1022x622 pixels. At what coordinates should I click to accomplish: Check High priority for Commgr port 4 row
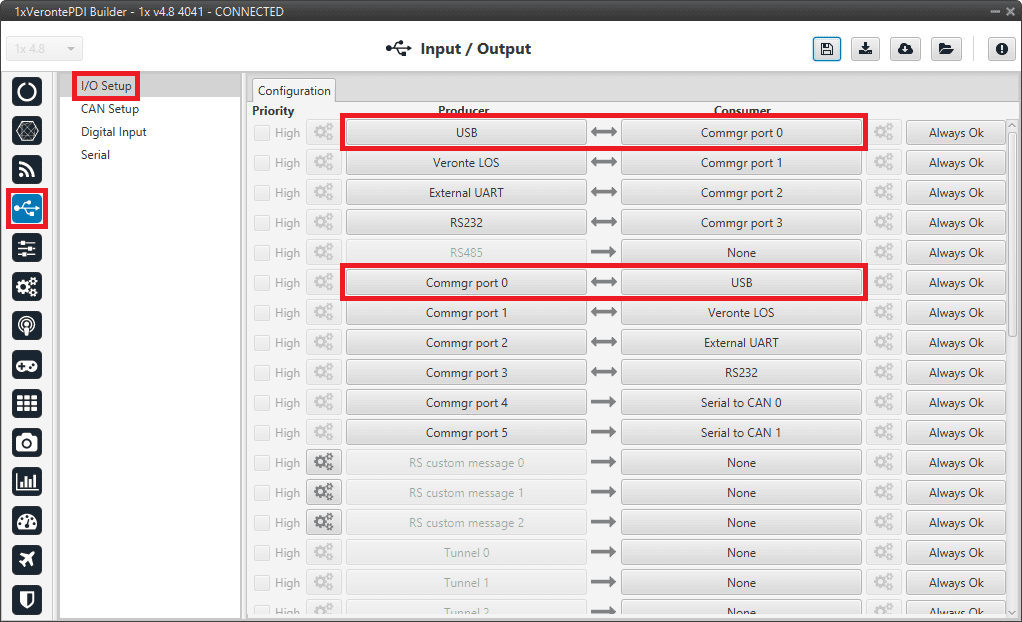(x=262, y=403)
